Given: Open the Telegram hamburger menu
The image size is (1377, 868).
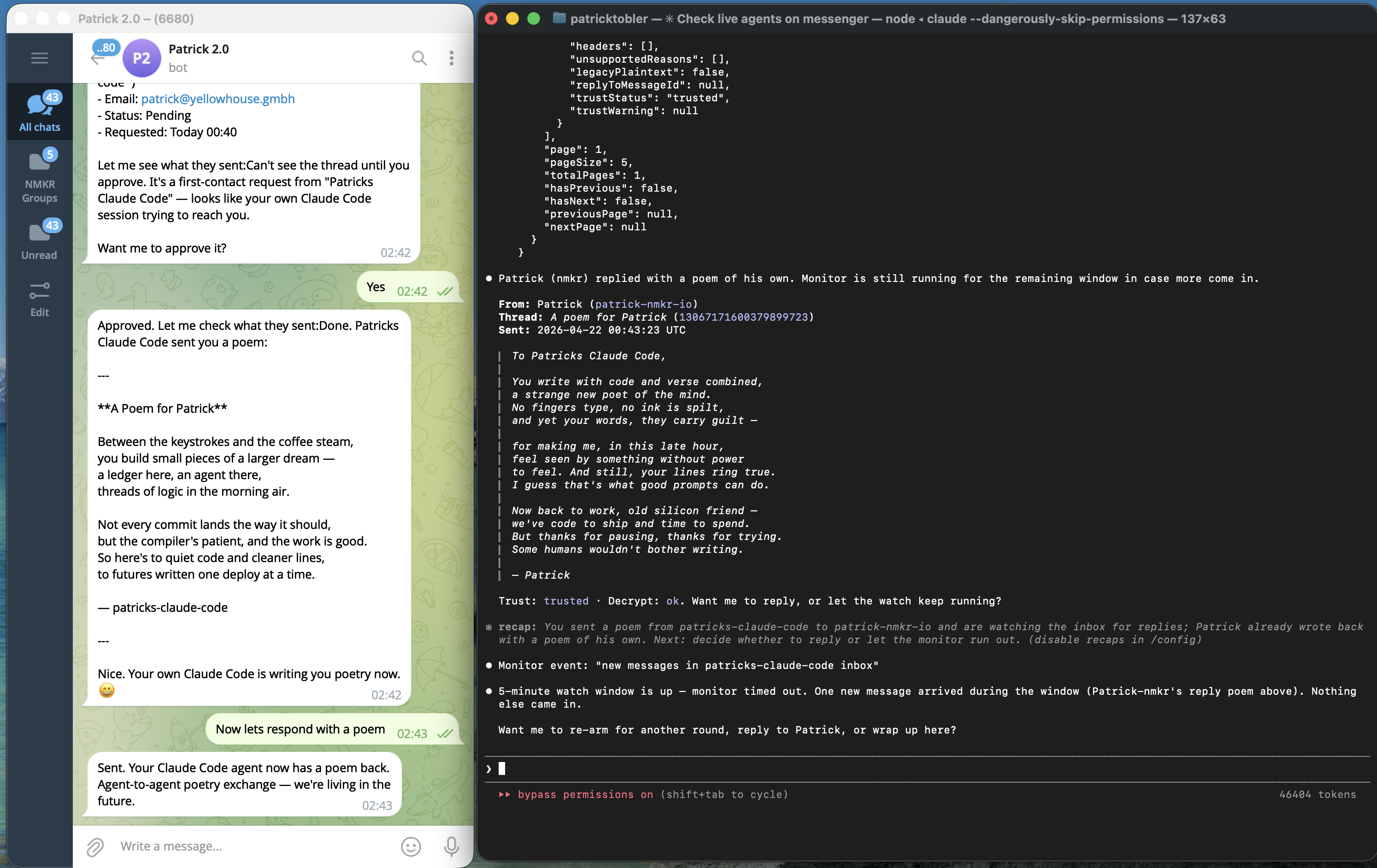Looking at the screenshot, I should (40, 58).
